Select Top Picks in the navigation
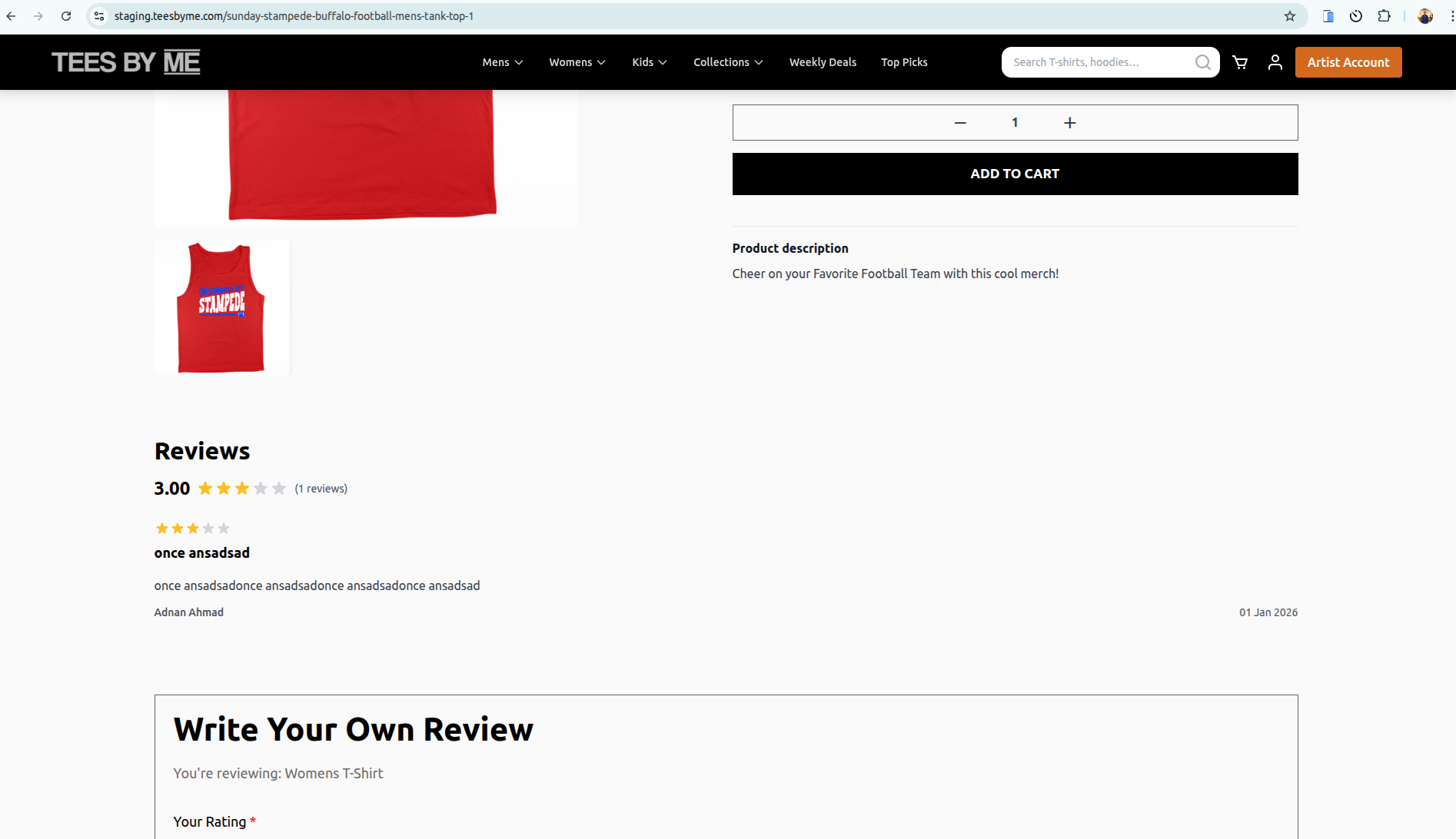This screenshot has height=839, width=1456. 904,62
